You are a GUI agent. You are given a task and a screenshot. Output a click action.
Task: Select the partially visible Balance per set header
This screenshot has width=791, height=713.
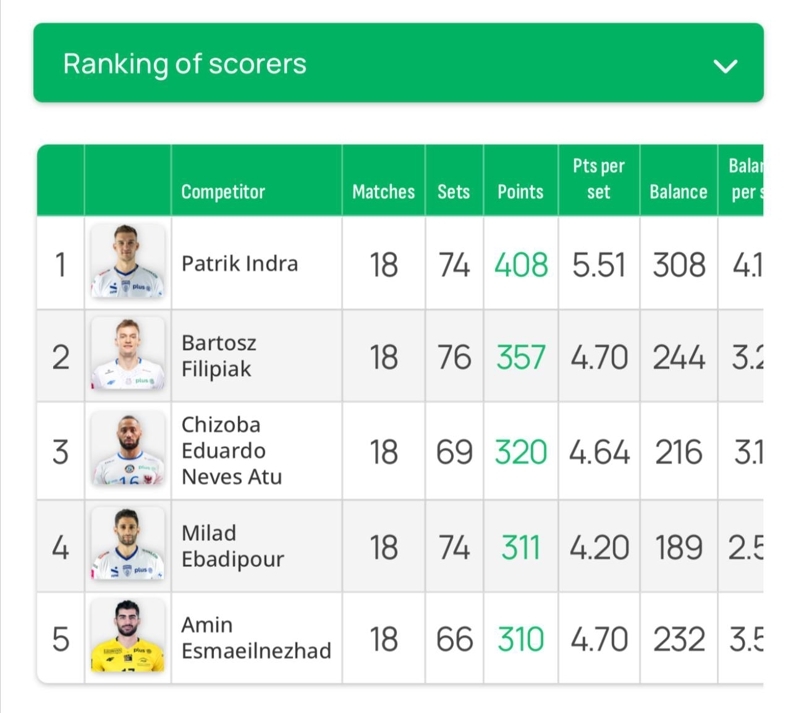click(746, 179)
